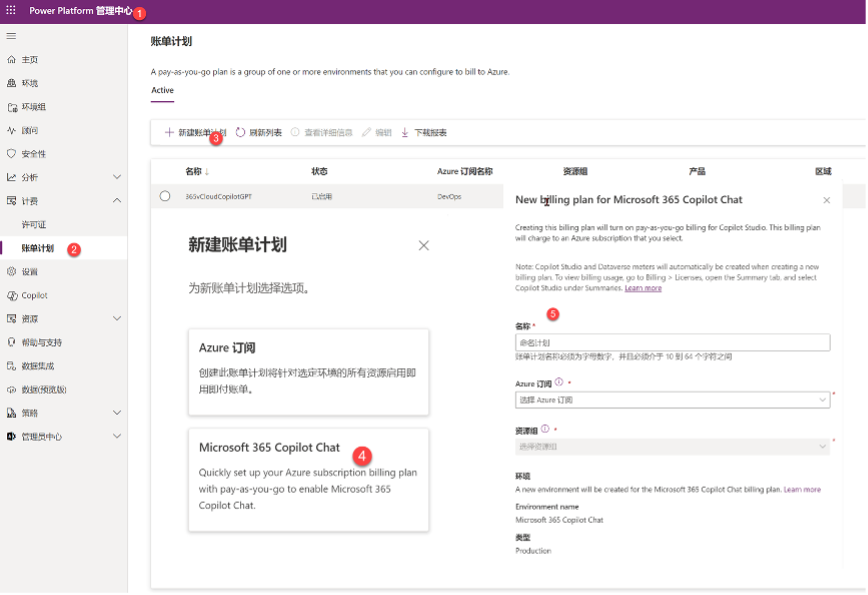868x595 pixels.
Task: Click the 365vCloudCopilotGPT plan name
Action: [219, 197]
